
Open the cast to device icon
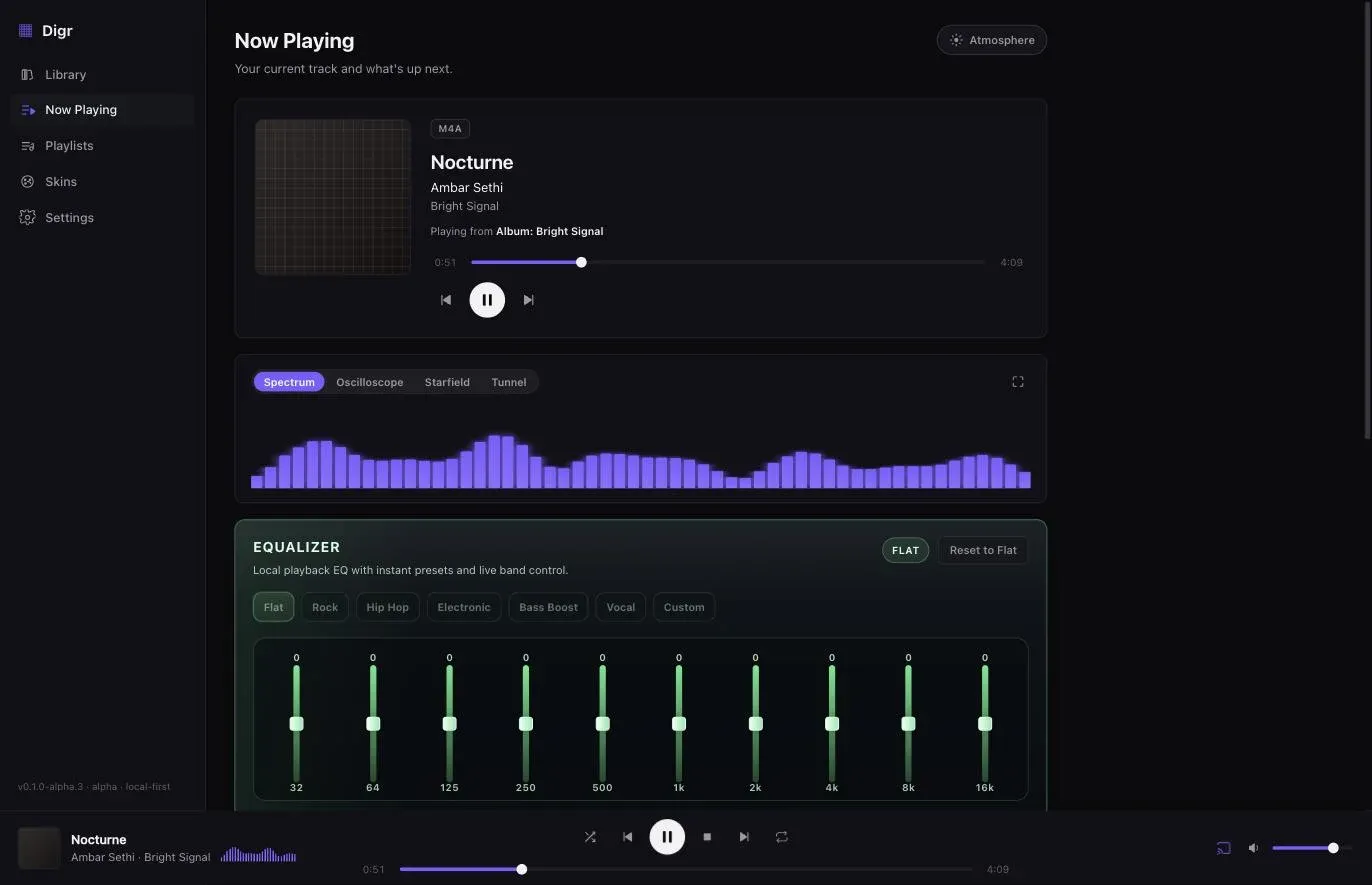pyautogui.click(x=1223, y=848)
